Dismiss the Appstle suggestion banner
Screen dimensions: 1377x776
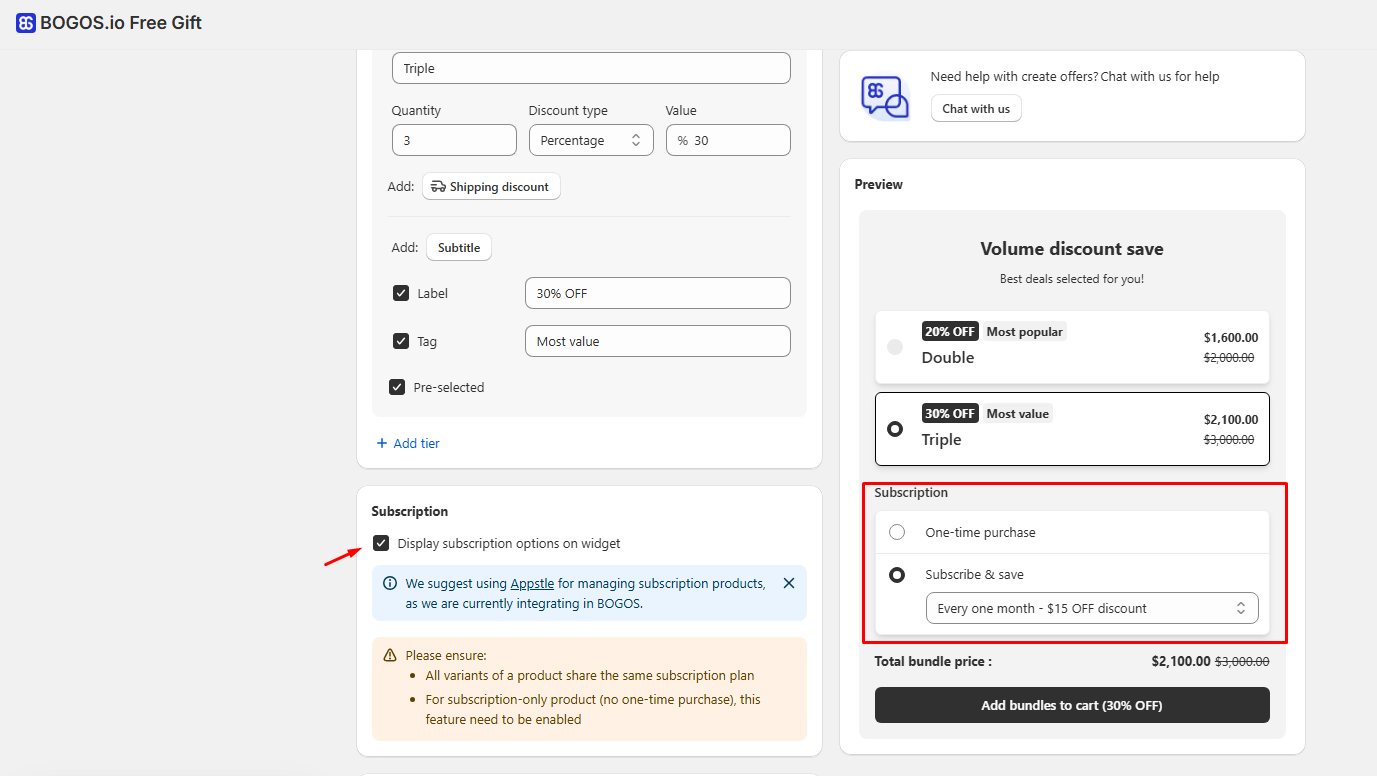click(x=788, y=583)
